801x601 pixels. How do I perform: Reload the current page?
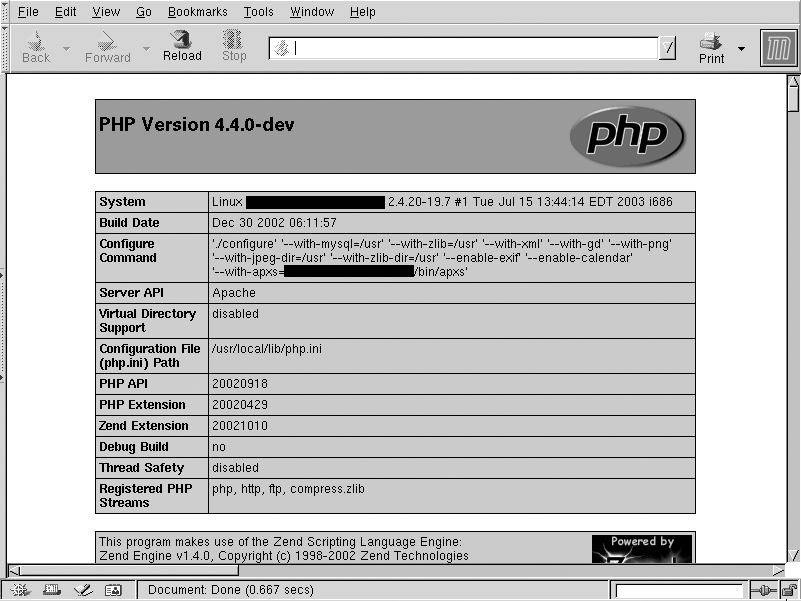181,45
